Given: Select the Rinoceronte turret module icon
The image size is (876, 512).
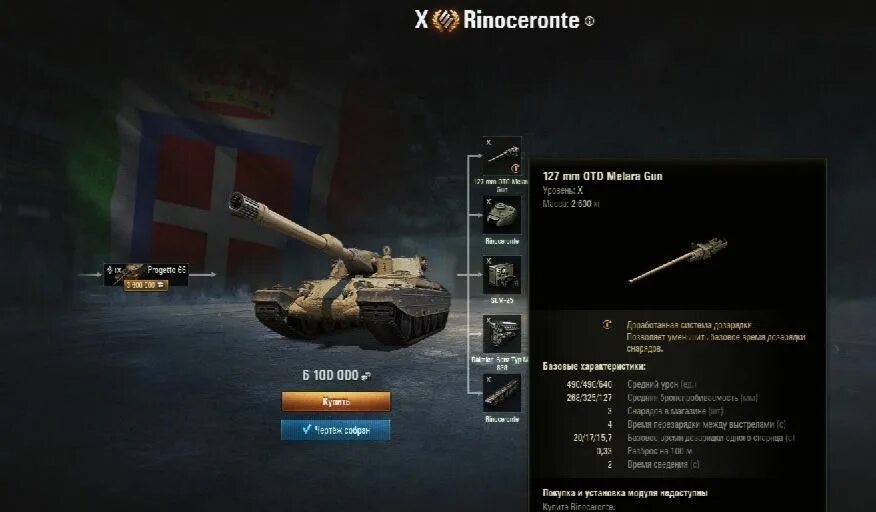Looking at the screenshot, I should pyautogui.click(x=502, y=215).
